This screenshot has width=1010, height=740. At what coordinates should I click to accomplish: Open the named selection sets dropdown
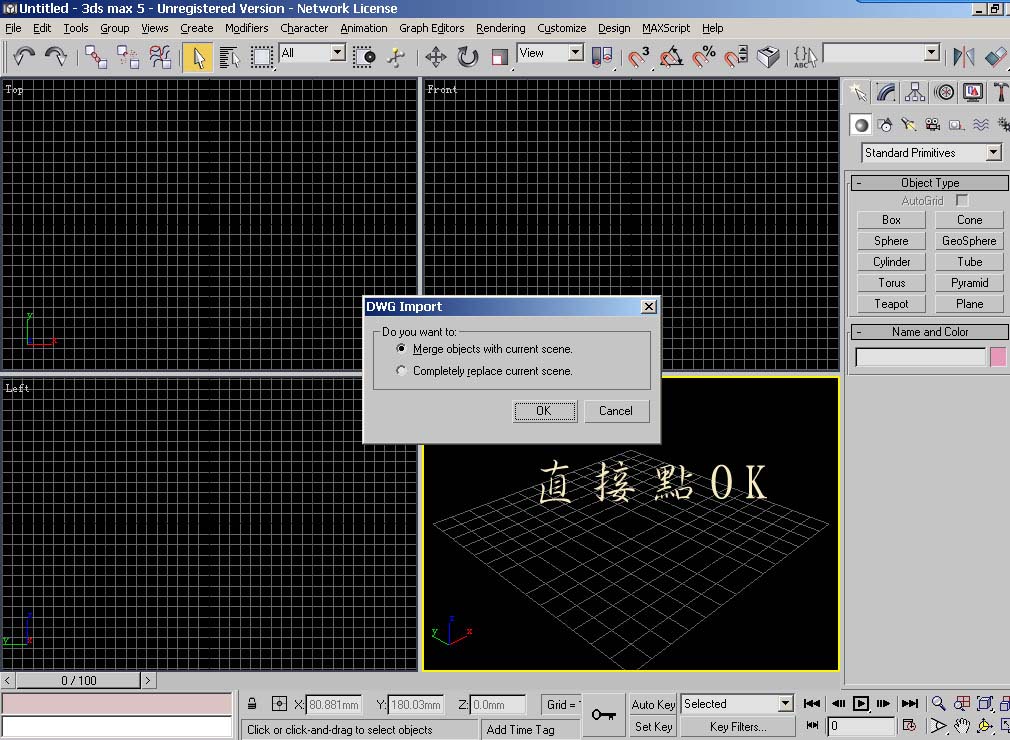pos(931,53)
